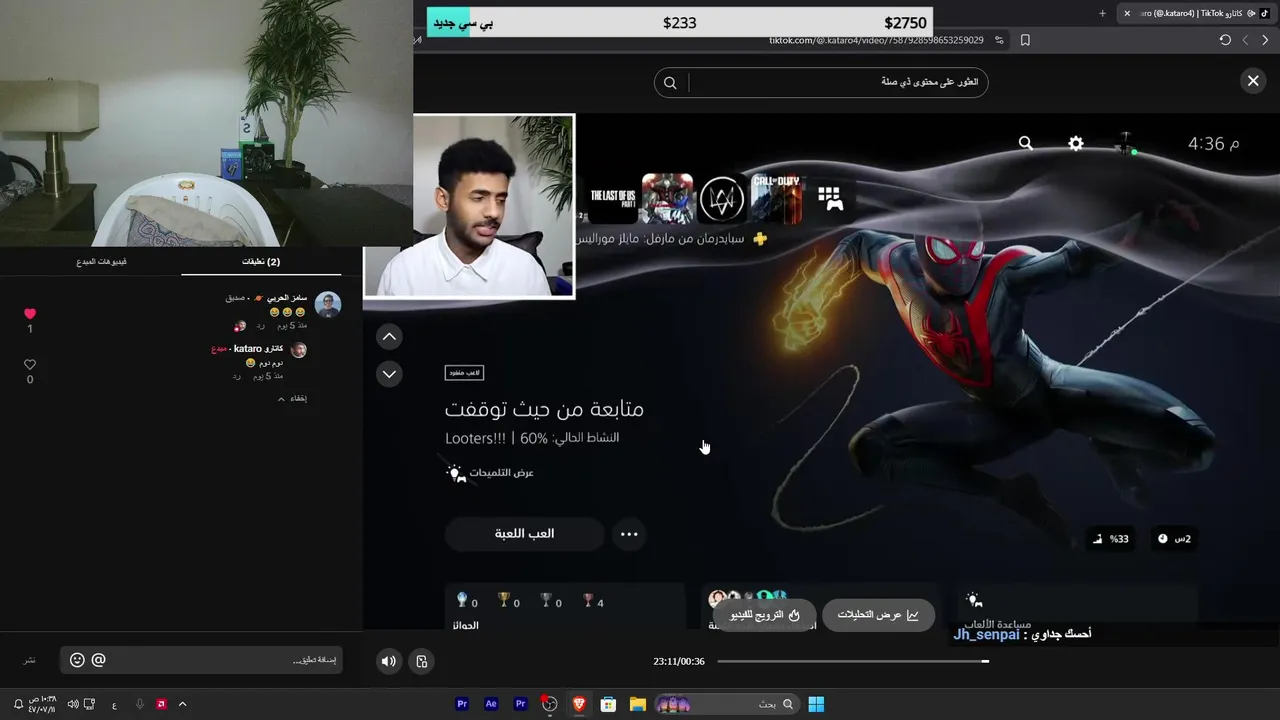1280x720 pixels.
Task: Open Windows Start menu
Action: [x=816, y=704]
